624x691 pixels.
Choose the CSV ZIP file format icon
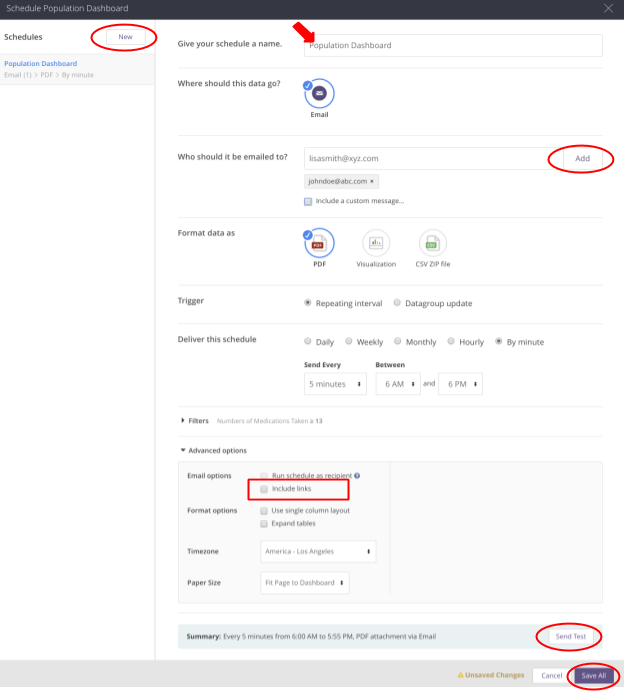[432, 243]
